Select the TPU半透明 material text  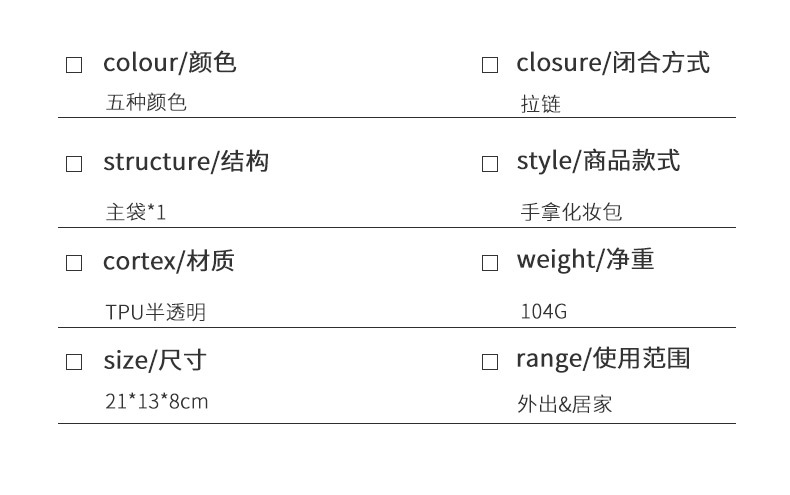(x=155, y=312)
